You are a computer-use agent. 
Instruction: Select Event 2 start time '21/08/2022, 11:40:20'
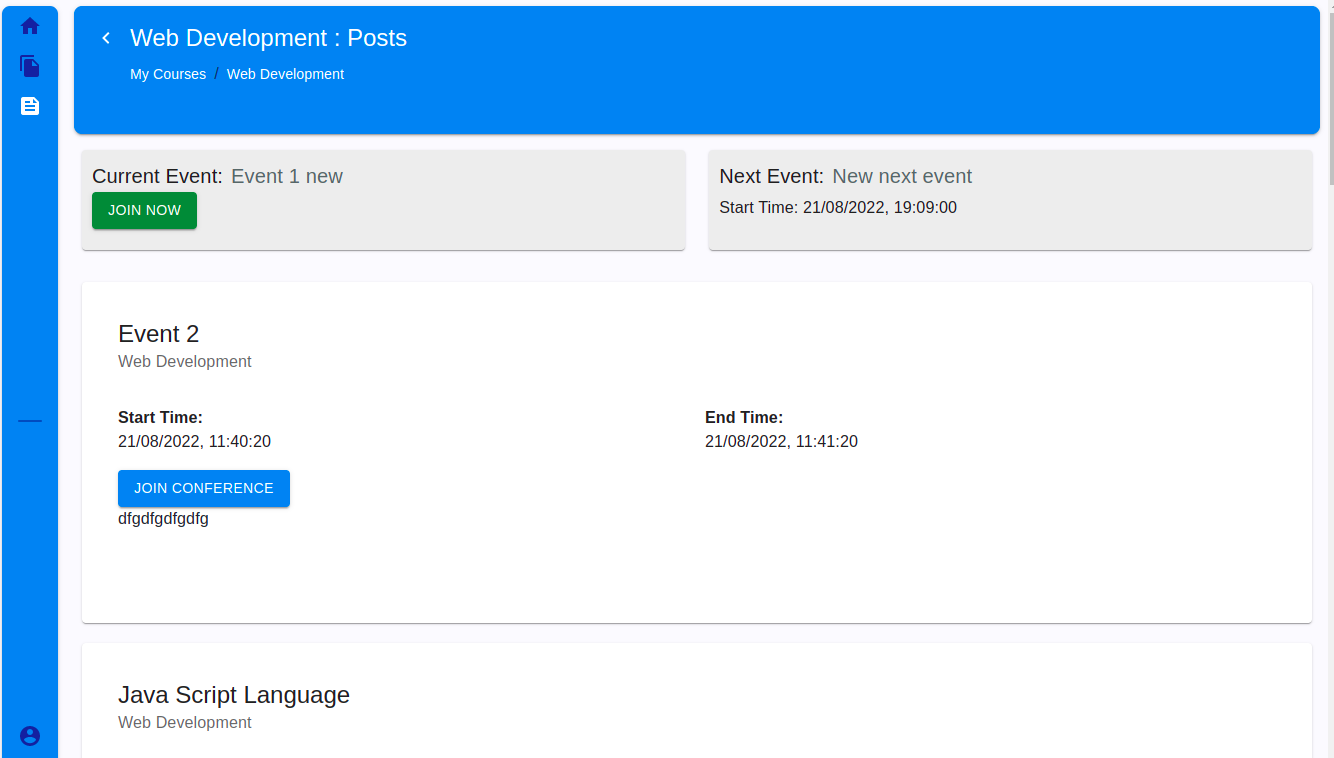point(194,441)
